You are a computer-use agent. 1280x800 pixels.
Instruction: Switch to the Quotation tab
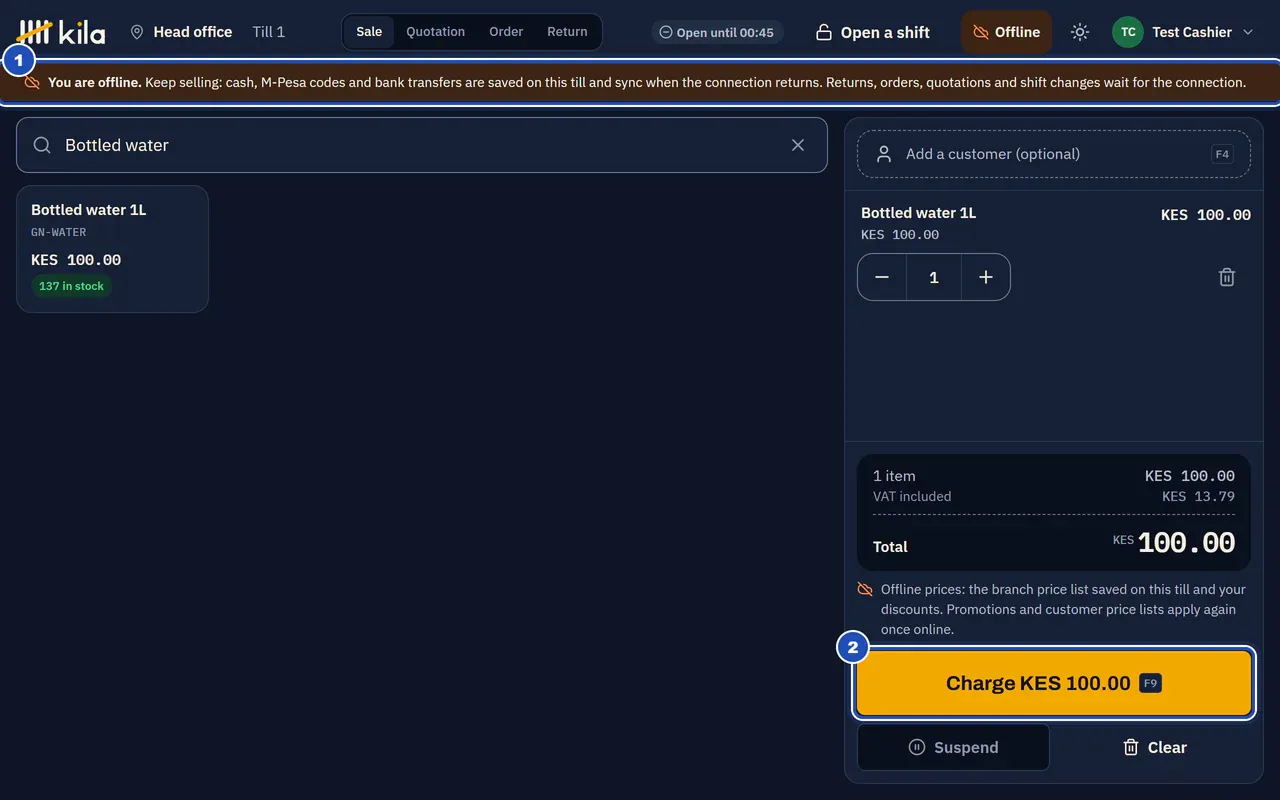[x=435, y=32]
